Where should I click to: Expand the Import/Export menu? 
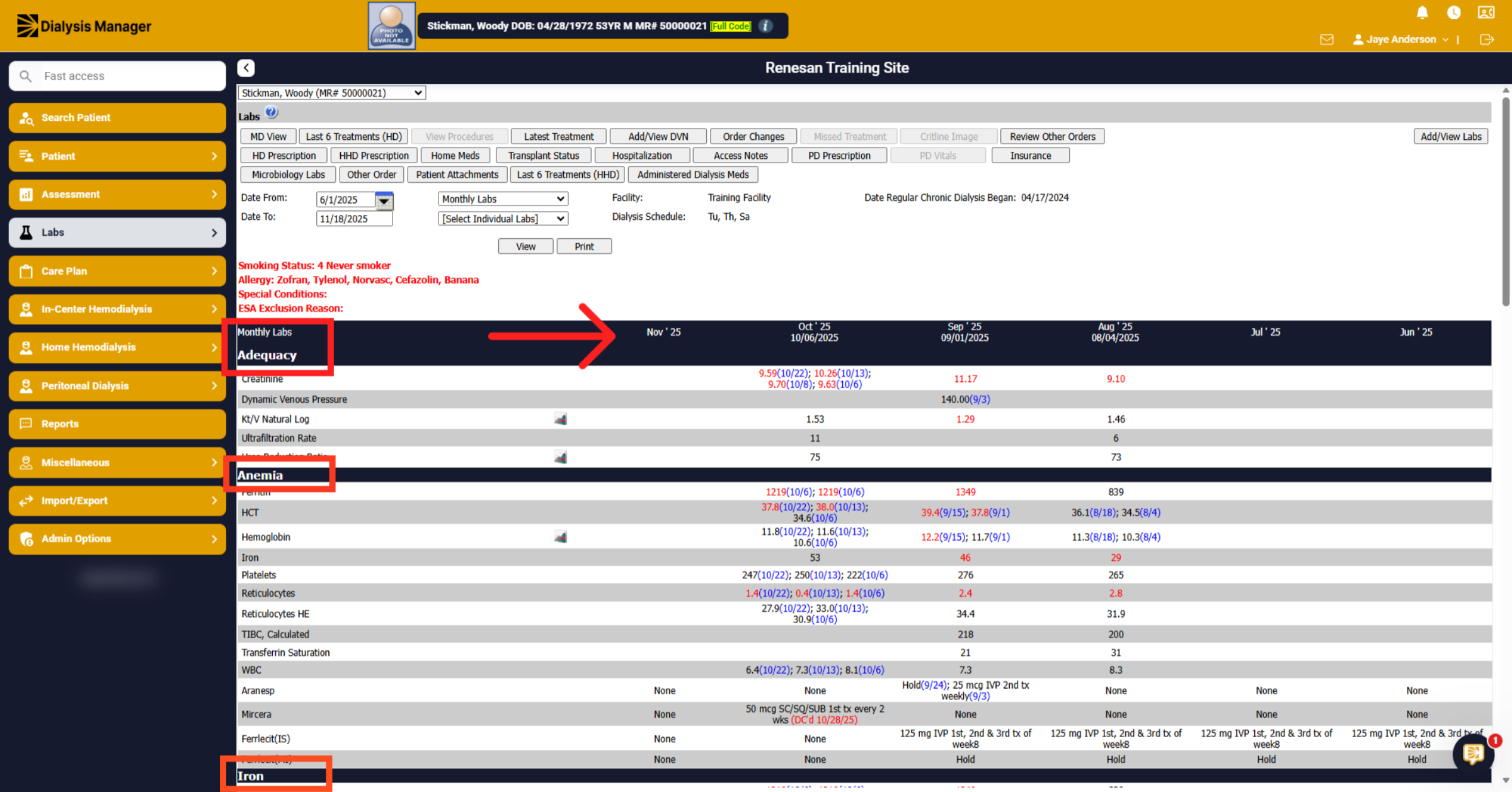click(117, 501)
